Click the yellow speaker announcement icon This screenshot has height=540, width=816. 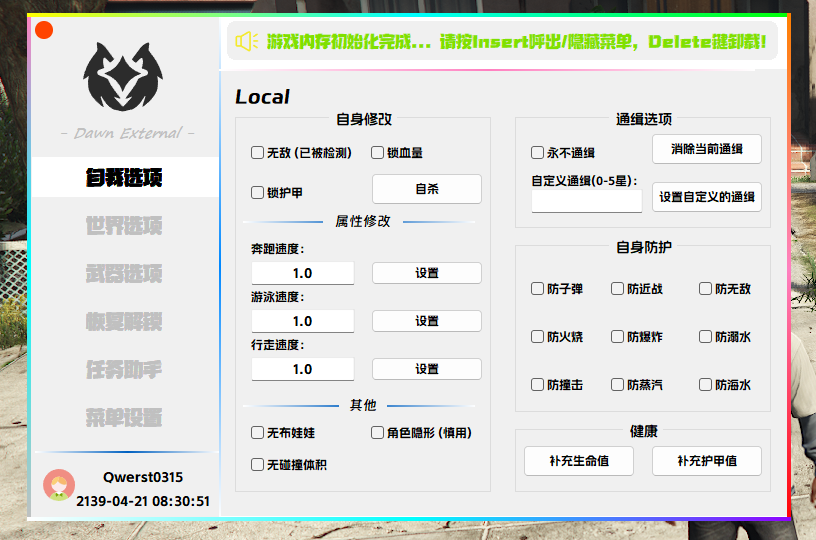tap(247, 42)
